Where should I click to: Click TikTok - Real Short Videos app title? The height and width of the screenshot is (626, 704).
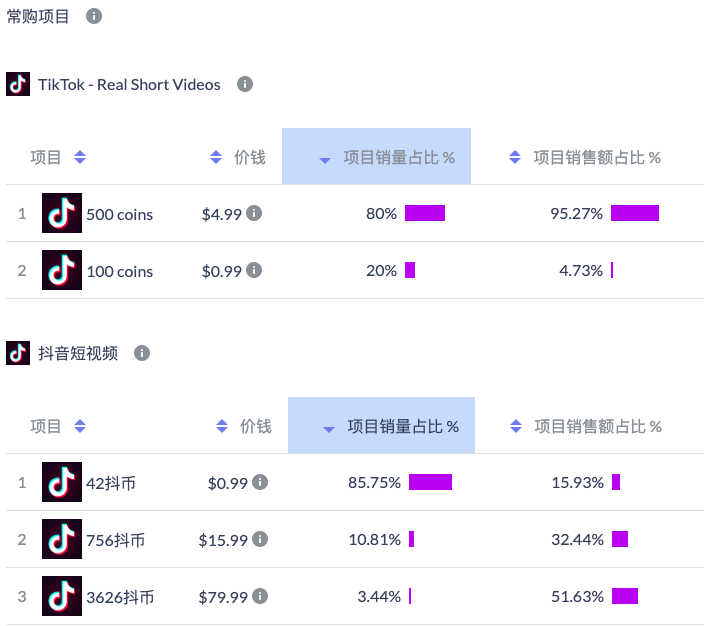pyautogui.click(x=129, y=85)
